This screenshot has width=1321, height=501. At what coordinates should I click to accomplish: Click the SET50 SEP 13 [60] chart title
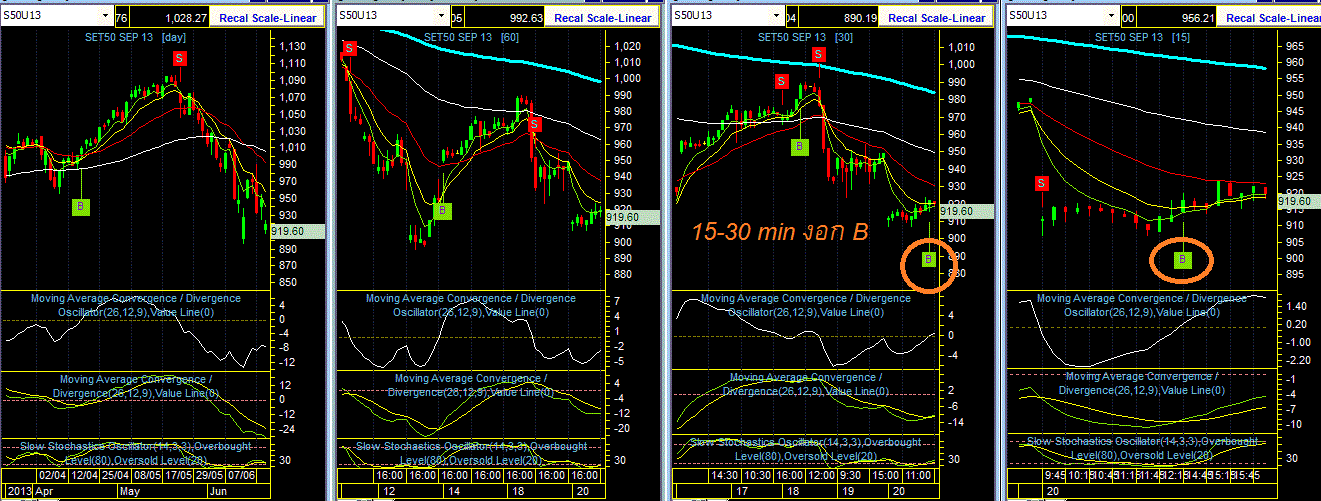point(472,37)
